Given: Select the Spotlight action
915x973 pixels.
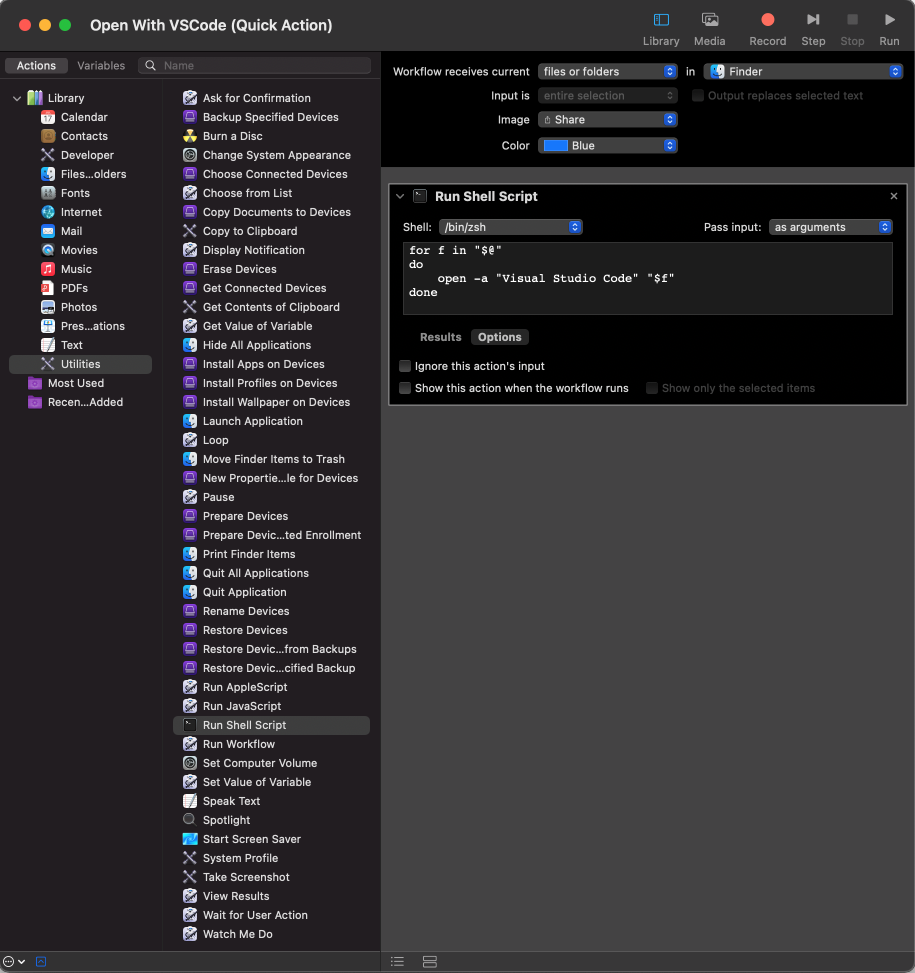Looking at the screenshot, I should 226,820.
